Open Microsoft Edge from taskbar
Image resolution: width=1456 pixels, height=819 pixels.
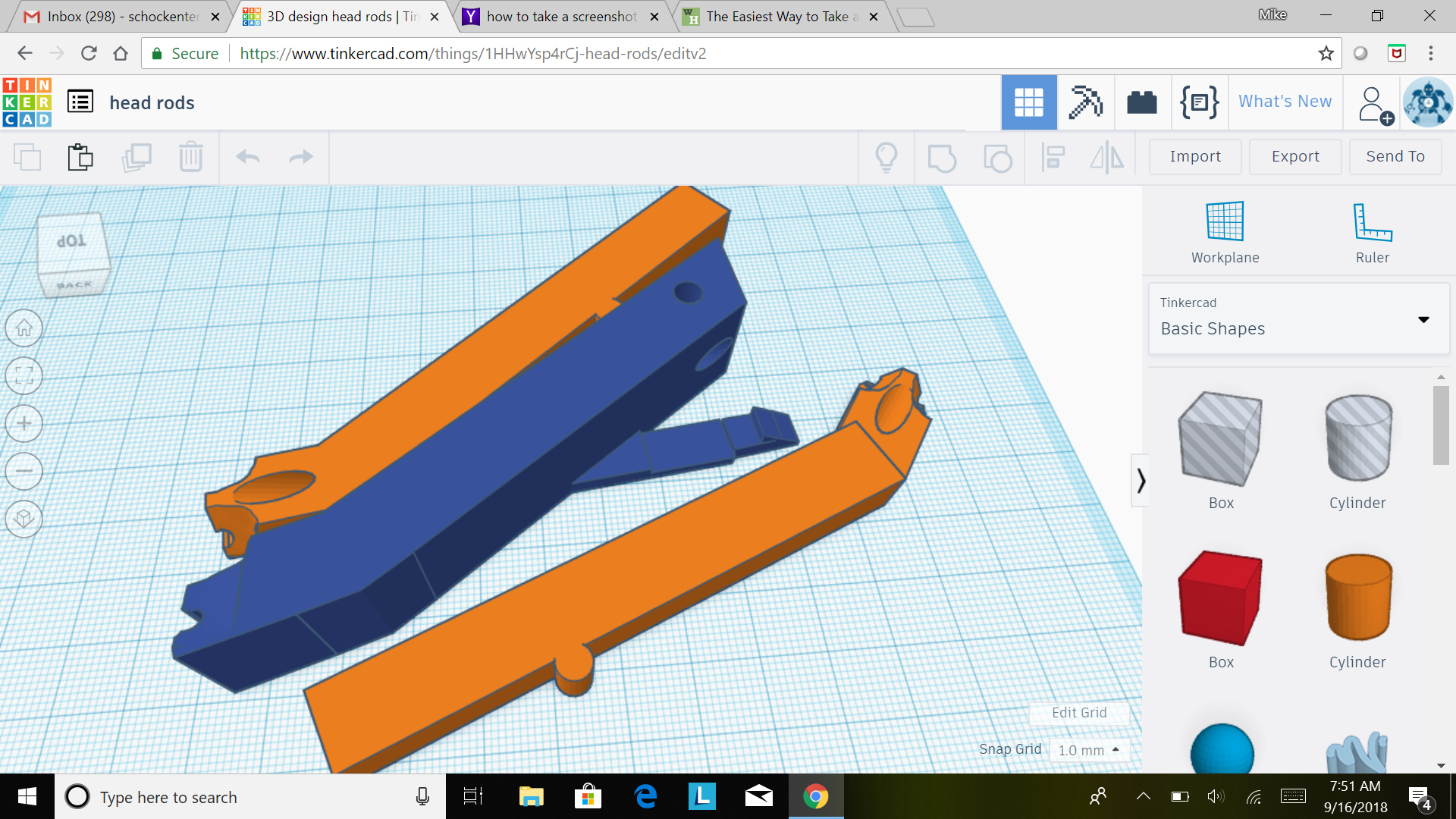click(645, 796)
